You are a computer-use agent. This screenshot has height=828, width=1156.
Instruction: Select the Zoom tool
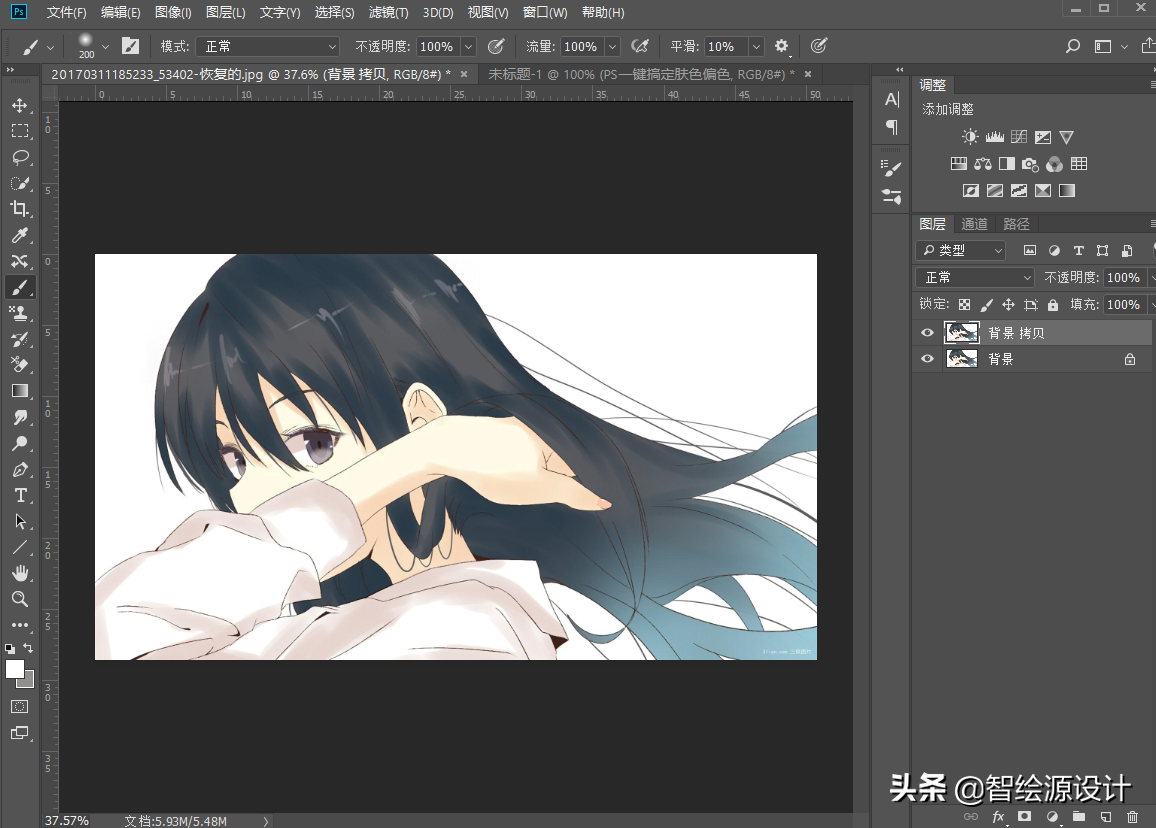pos(20,599)
